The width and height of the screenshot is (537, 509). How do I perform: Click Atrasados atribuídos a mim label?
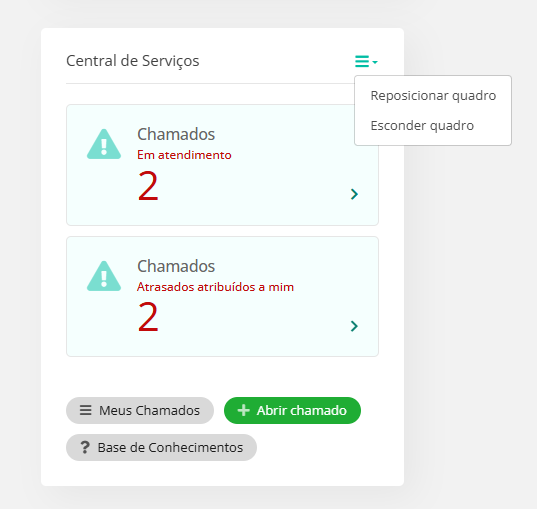coord(215,287)
